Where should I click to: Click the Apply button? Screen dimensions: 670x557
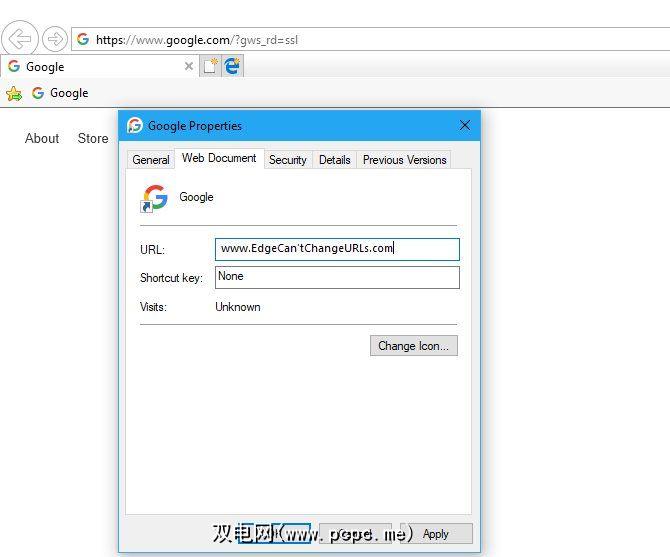[x=436, y=534]
